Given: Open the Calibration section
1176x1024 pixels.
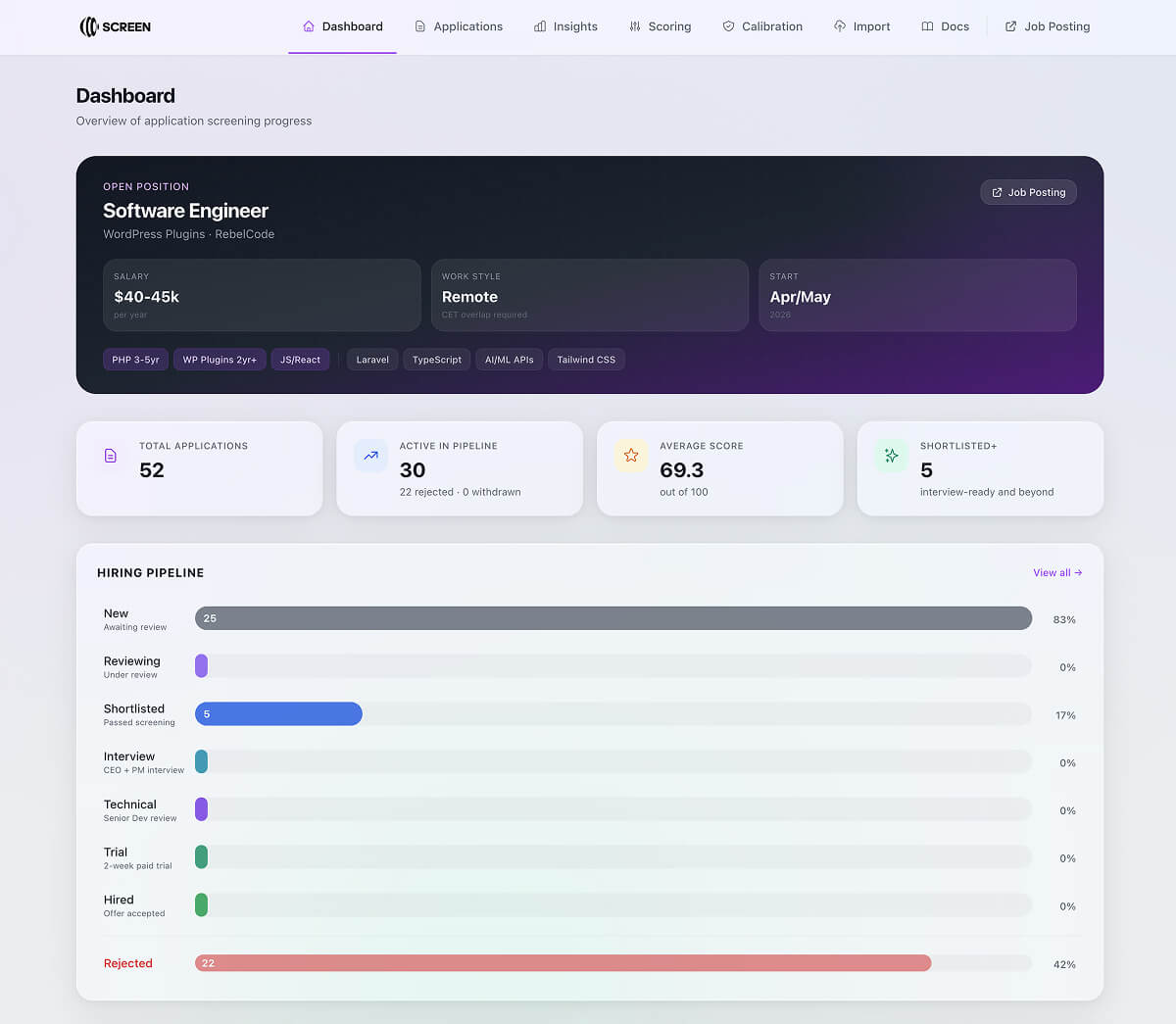Looking at the screenshot, I should 762,26.
